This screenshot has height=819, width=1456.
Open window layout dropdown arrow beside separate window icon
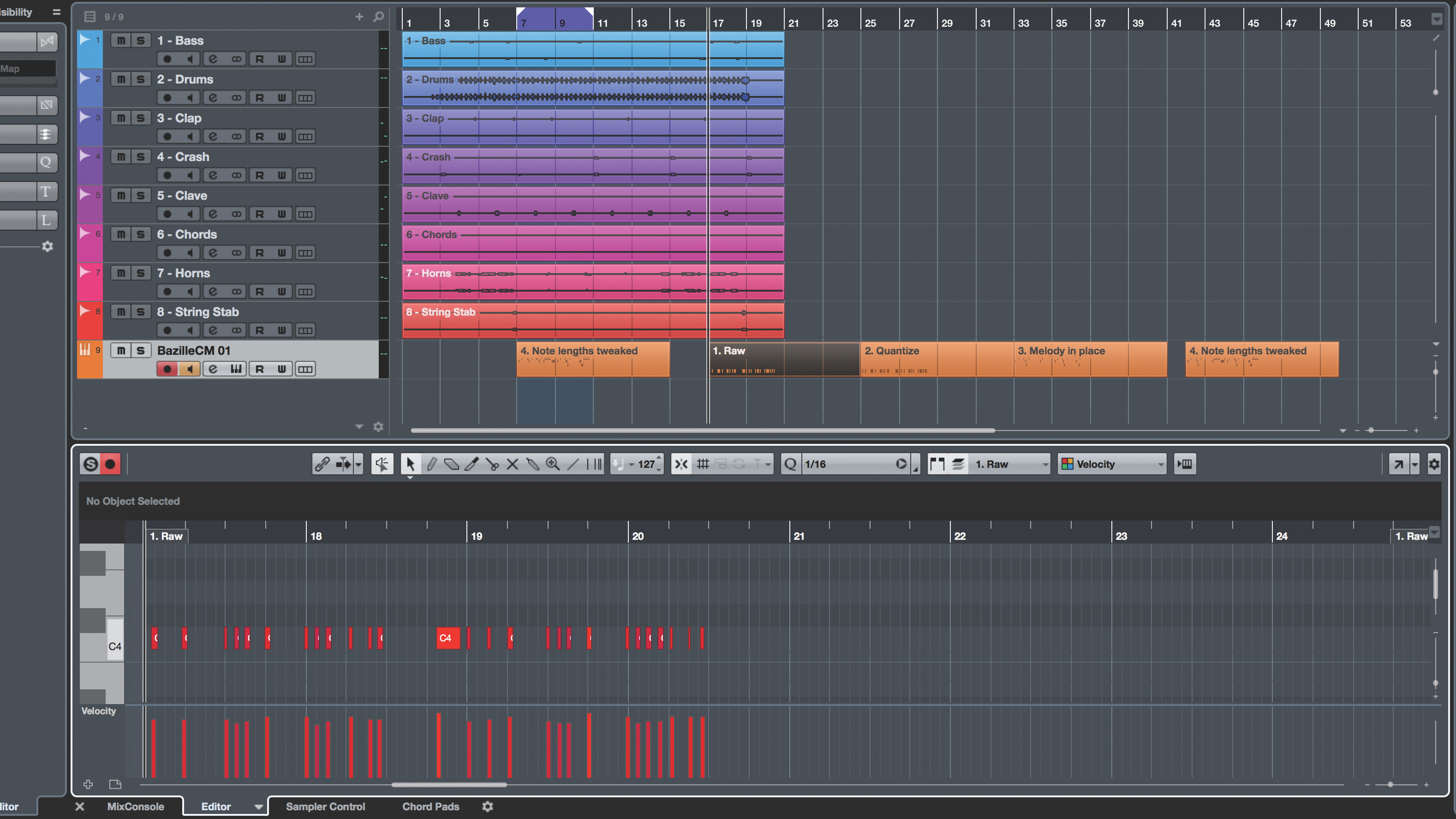pos(1415,465)
